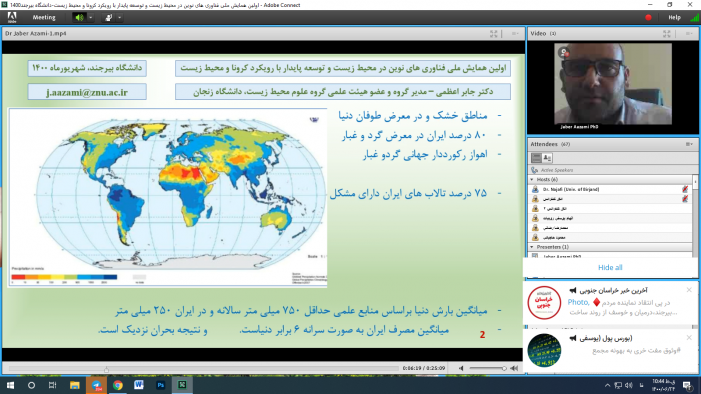
Task: Dismiss the Khorasan Jonoubi news notification
Action: tap(689, 290)
